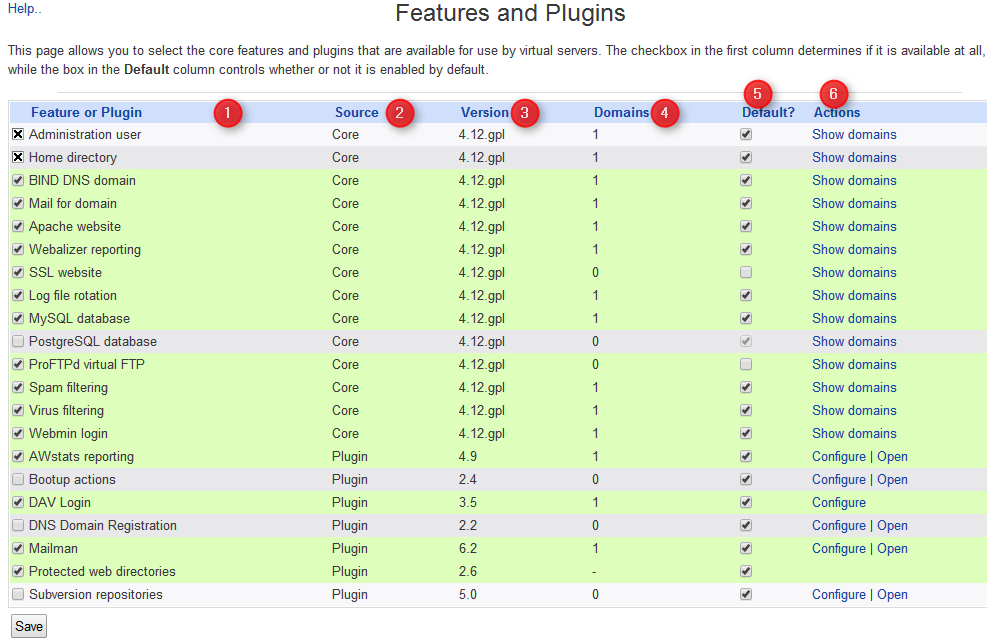Click the red annotation marker numbered 3
The width and height of the screenshot is (987, 640).
click(524, 113)
